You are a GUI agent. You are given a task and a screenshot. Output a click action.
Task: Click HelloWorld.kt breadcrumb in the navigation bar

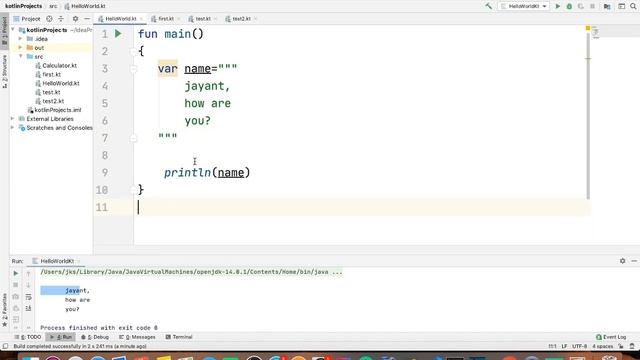pyautogui.click(x=85, y=6)
